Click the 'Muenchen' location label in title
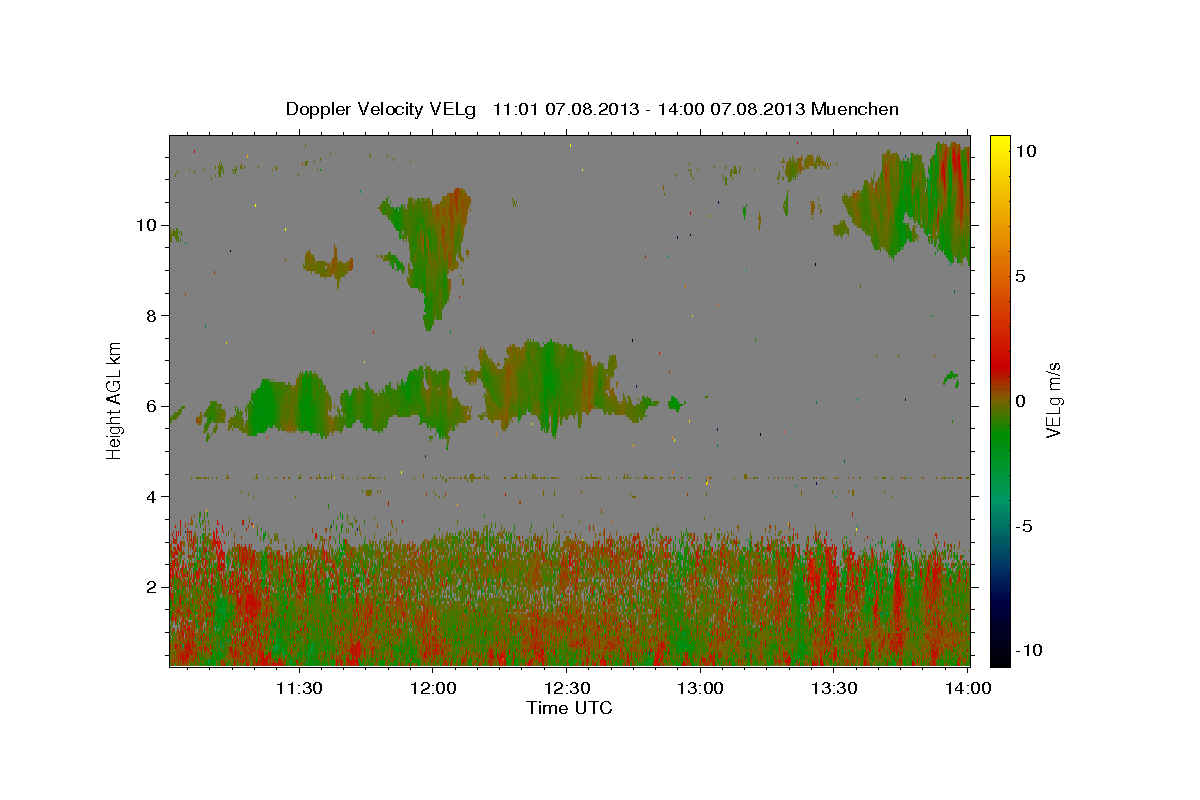1200x800 pixels. [x=855, y=109]
